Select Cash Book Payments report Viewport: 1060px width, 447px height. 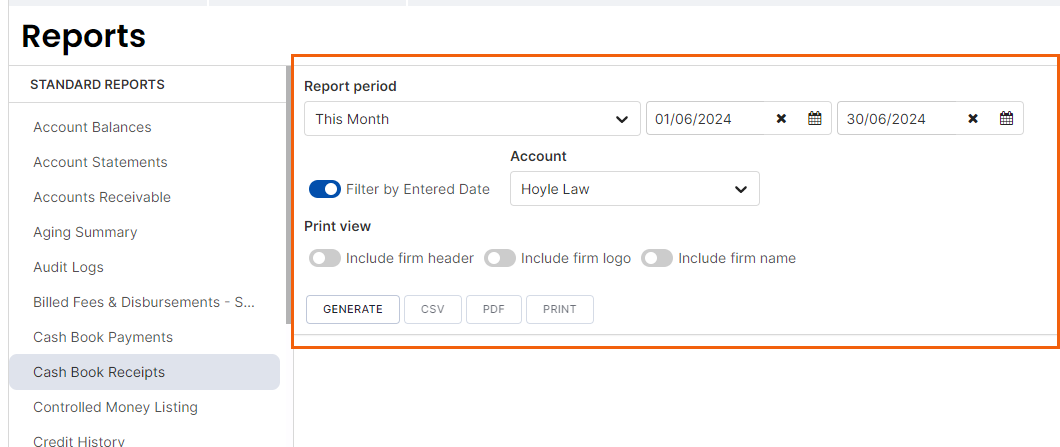click(x=103, y=337)
